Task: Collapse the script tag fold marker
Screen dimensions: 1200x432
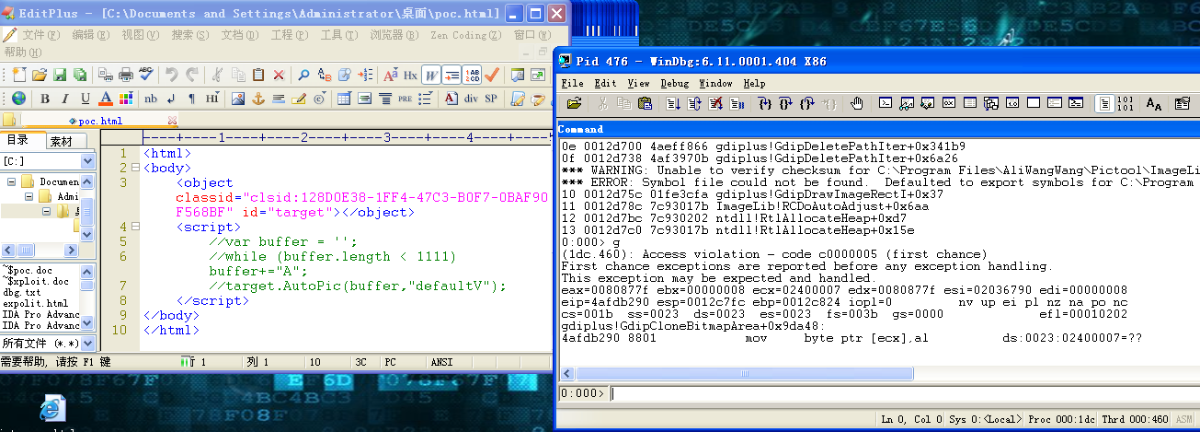Action: coord(136,227)
